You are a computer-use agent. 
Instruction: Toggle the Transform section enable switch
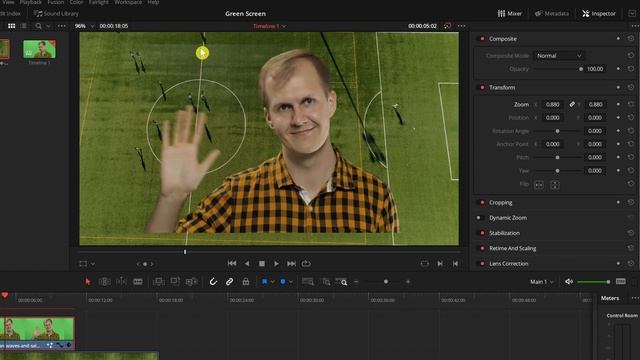pos(482,87)
